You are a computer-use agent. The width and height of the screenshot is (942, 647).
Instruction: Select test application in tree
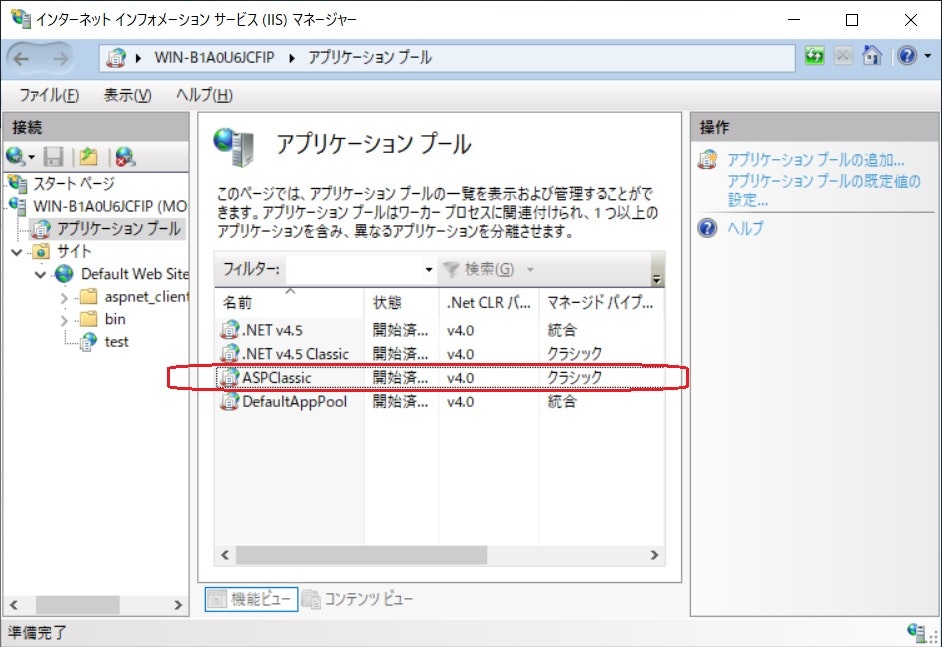click(117, 342)
